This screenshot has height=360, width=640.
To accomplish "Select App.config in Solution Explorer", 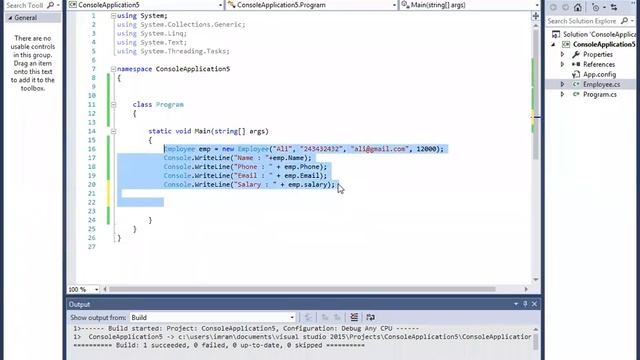I will click(599, 74).
